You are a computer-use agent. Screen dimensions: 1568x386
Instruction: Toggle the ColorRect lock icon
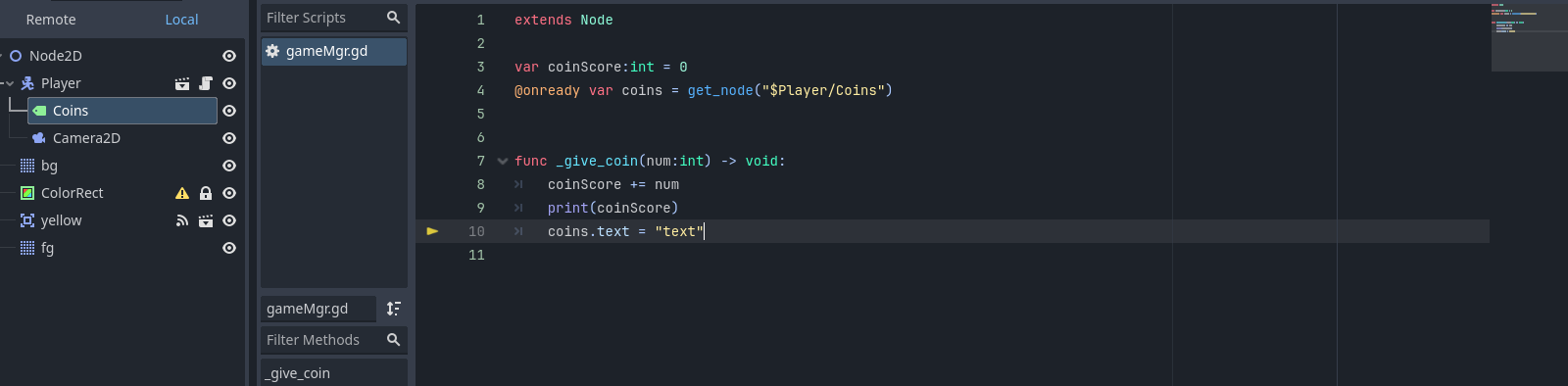pyautogui.click(x=206, y=193)
